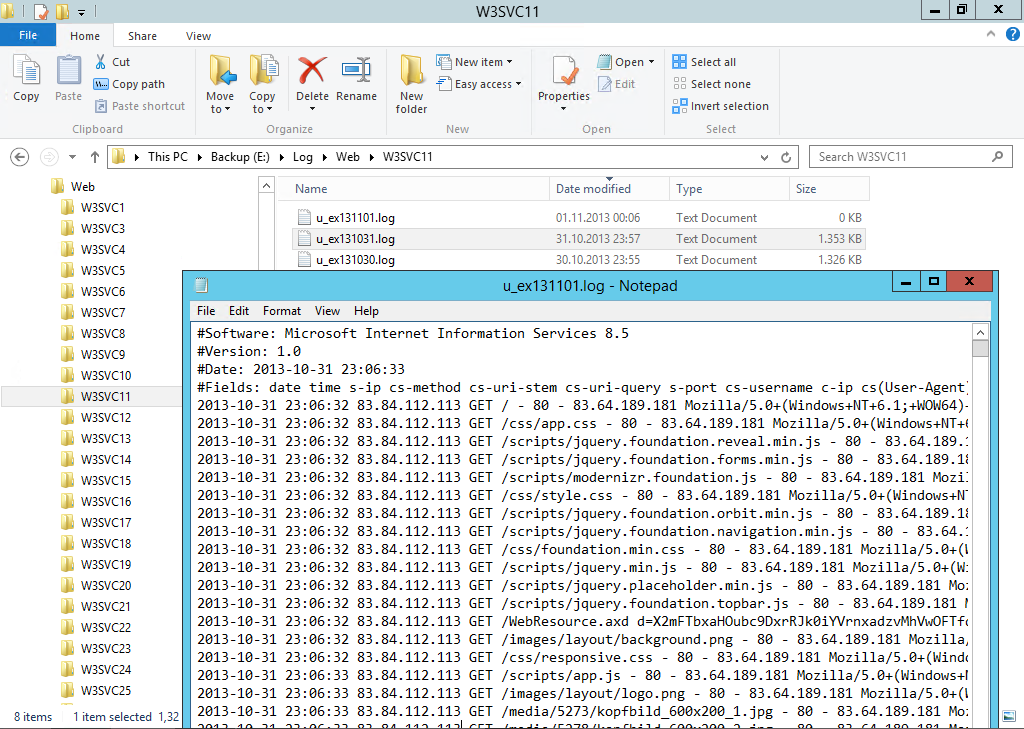Image resolution: width=1024 pixels, height=729 pixels.
Task: Click the red Delete icon
Action: 312,72
